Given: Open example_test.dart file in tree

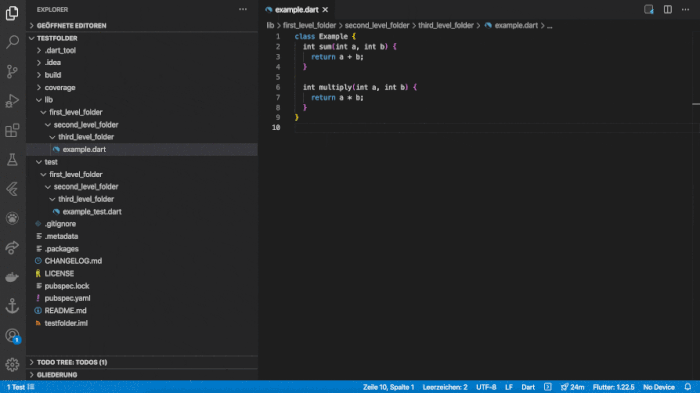Looking at the screenshot, I should click(x=142, y=212).
